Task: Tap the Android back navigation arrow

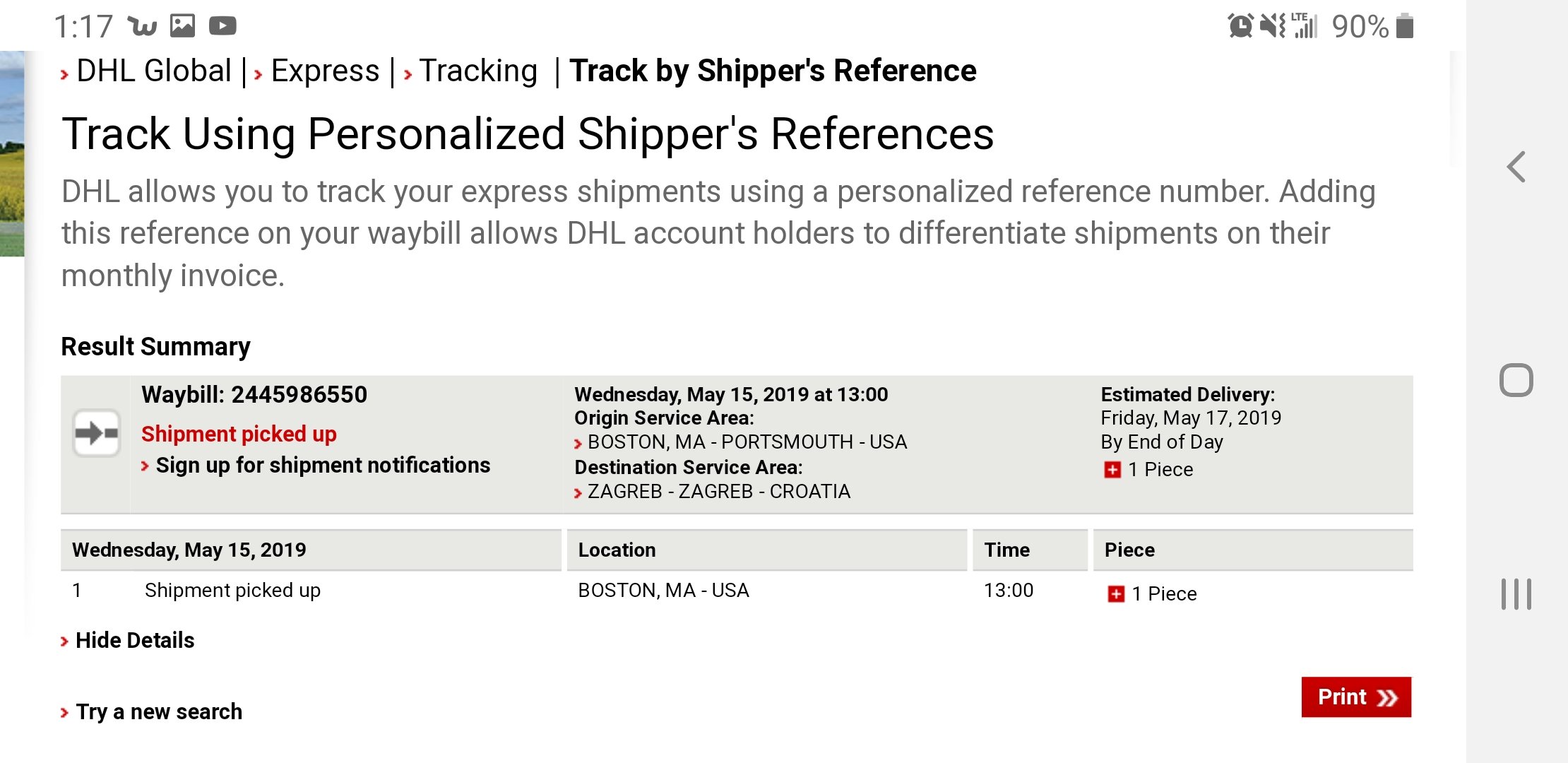Action: 1516,167
